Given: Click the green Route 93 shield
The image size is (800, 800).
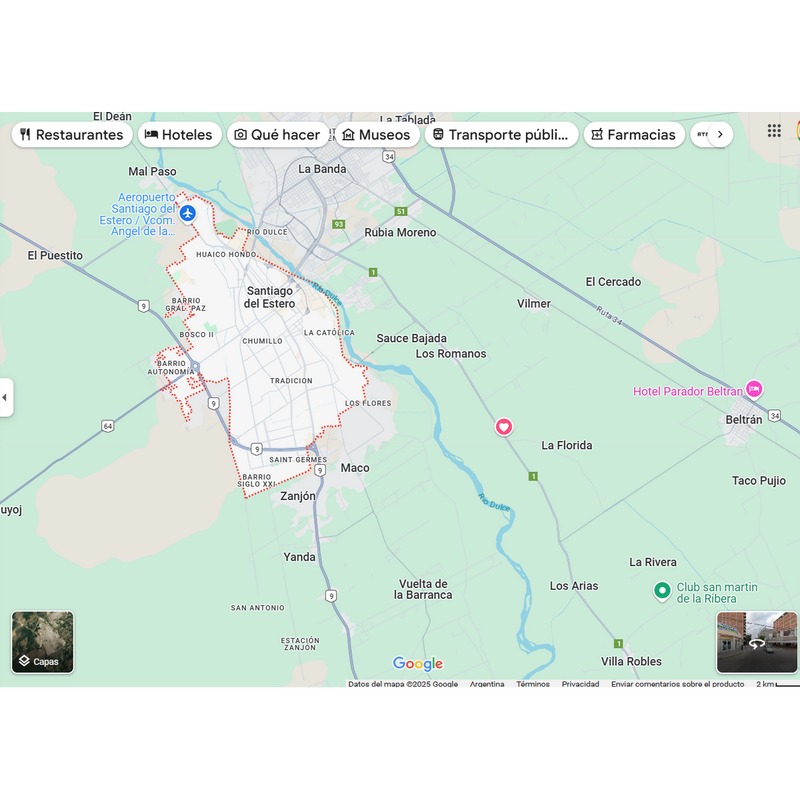Looking at the screenshot, I should click(x=339, y=224).
